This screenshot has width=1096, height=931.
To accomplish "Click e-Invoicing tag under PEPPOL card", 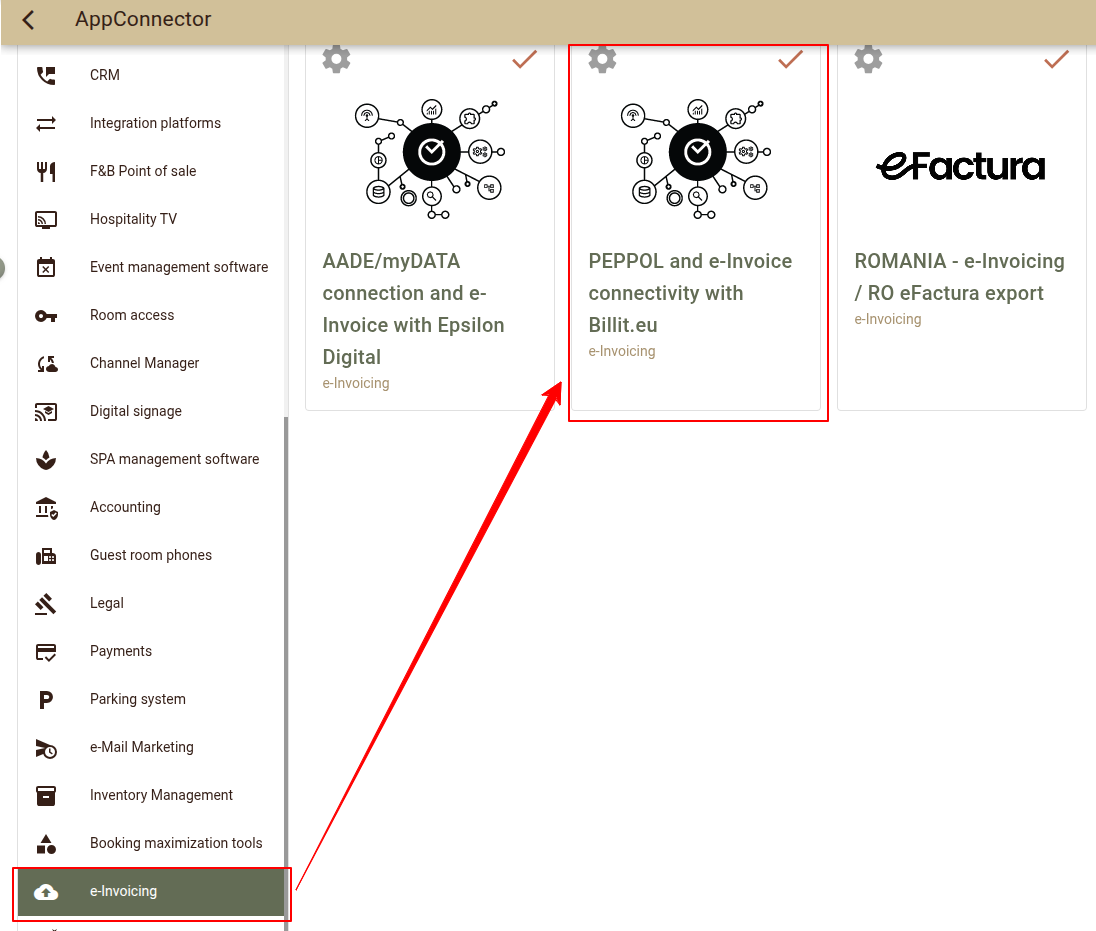I will coord(622,351).
